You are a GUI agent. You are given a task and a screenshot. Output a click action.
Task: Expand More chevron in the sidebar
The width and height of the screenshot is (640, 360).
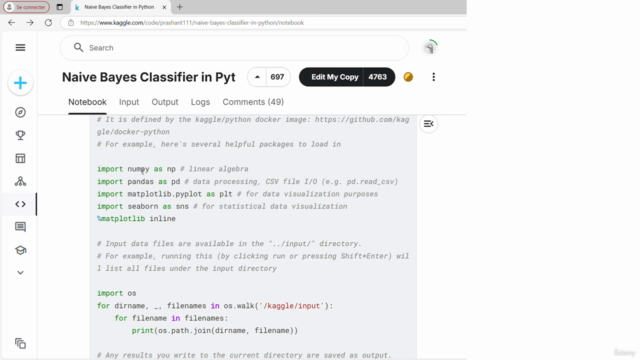[x=20, y=273]
